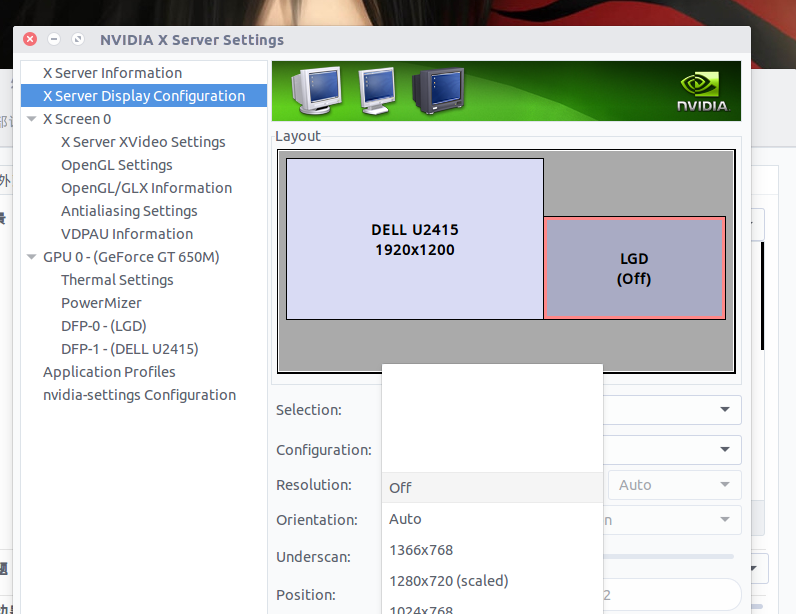Open X Server XVideo Settings

(143, 142)
